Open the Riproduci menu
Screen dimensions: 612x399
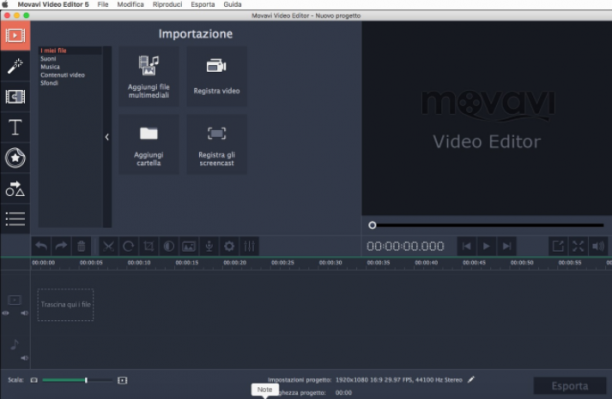(167, 4)
